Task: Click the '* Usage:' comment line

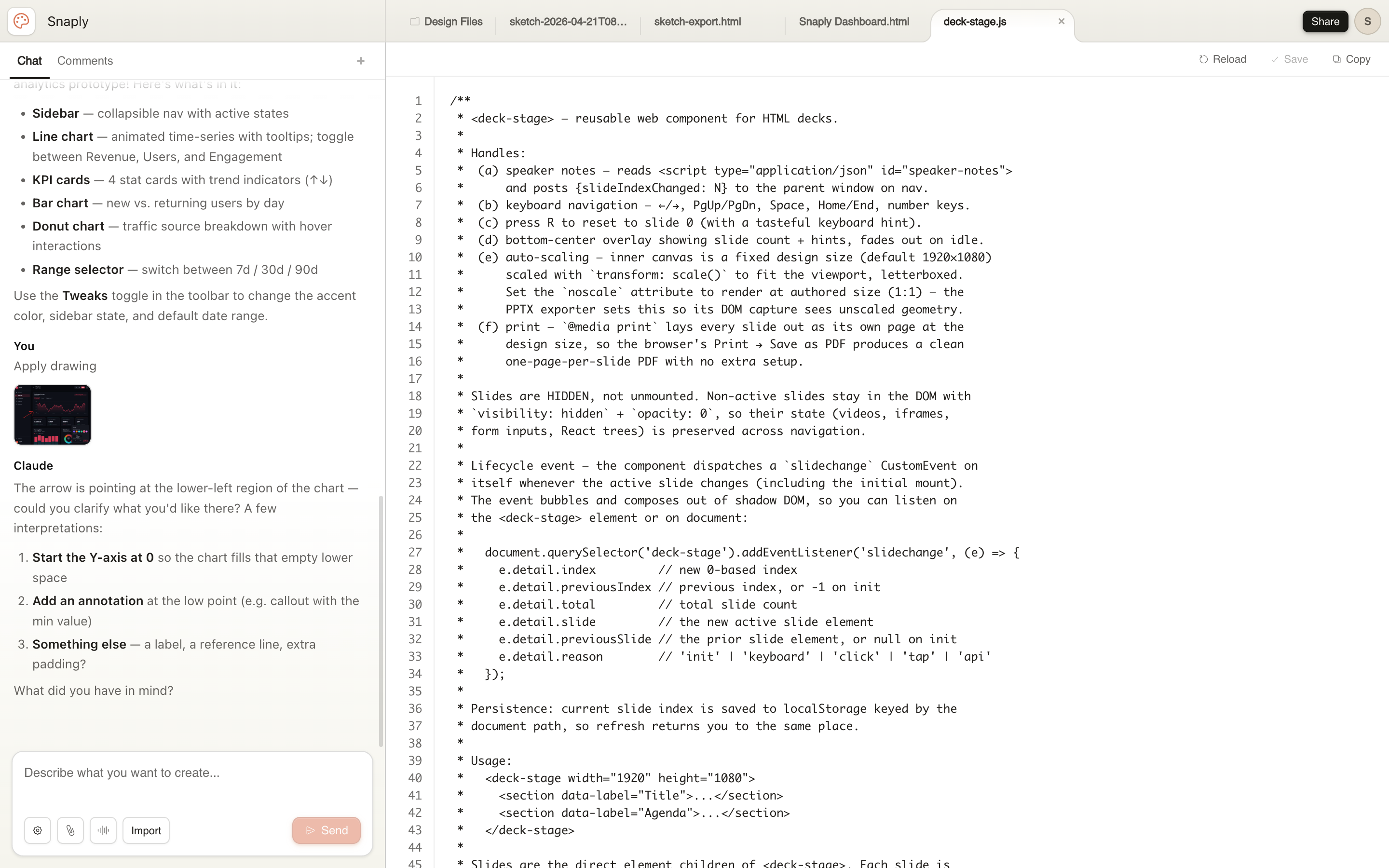Action: (484, 760)
